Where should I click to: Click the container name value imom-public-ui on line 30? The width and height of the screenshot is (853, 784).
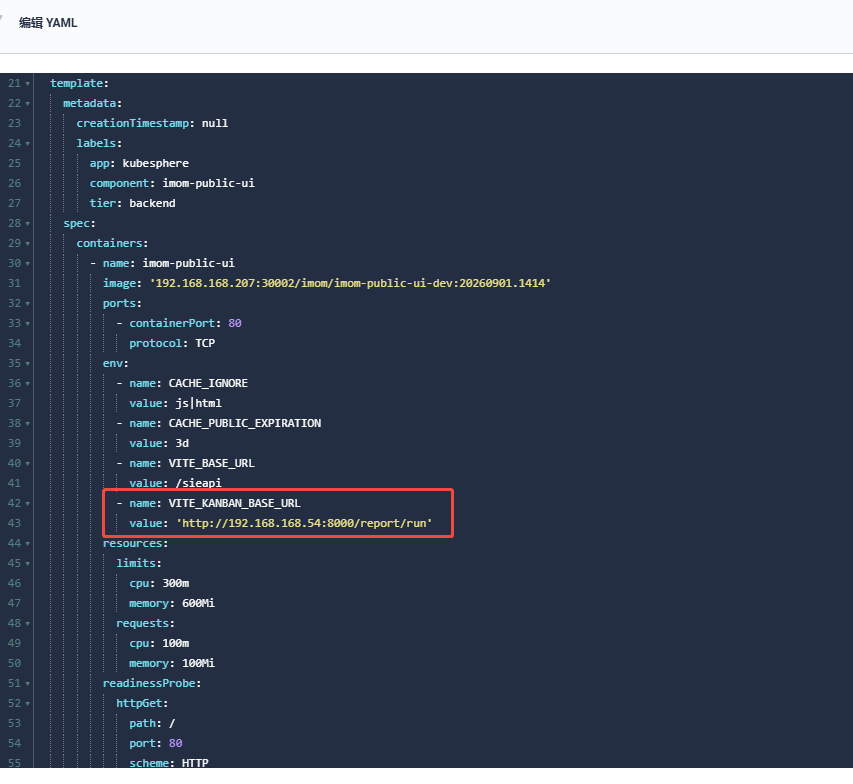coord(189,263)
